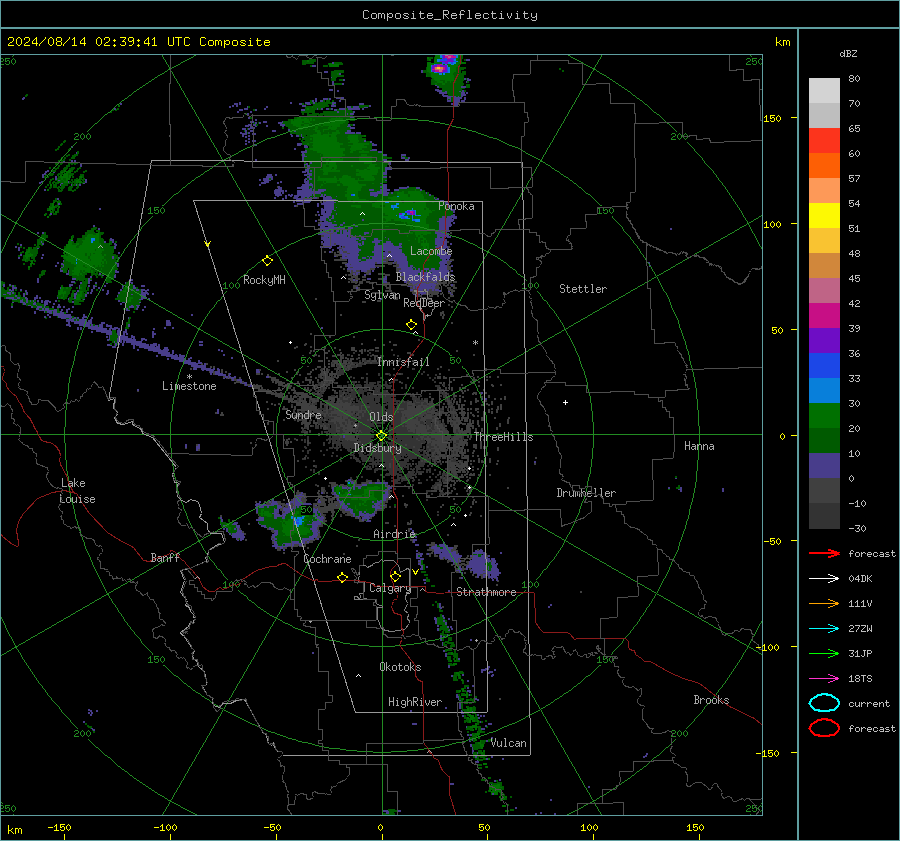This screenshot has width=900, height=841.
Task: Select the slate 10-0 dBZ swatch
Action: tap(824, 466)
